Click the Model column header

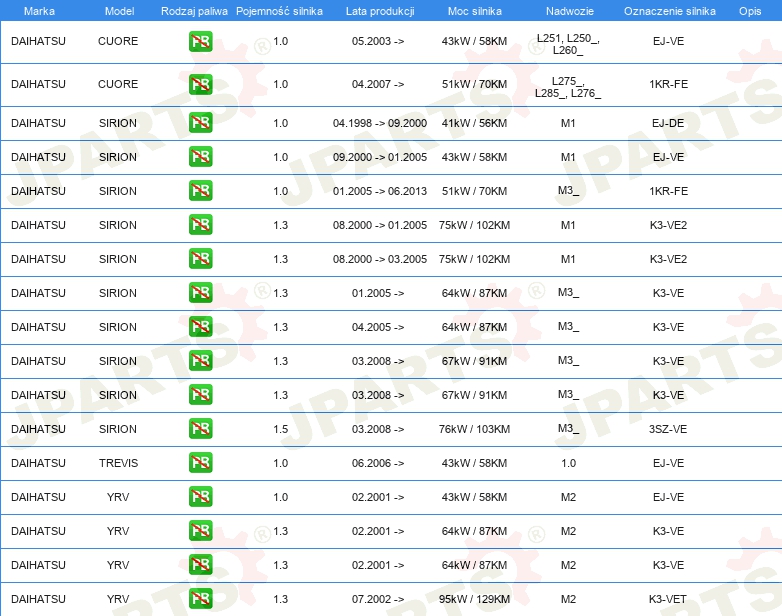119,11
